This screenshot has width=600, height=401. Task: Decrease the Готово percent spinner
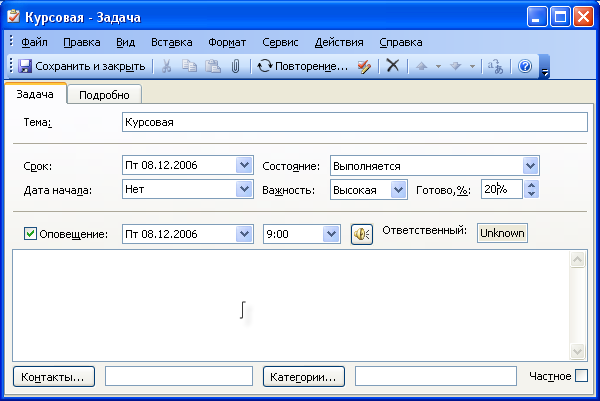tap(531, 194)
